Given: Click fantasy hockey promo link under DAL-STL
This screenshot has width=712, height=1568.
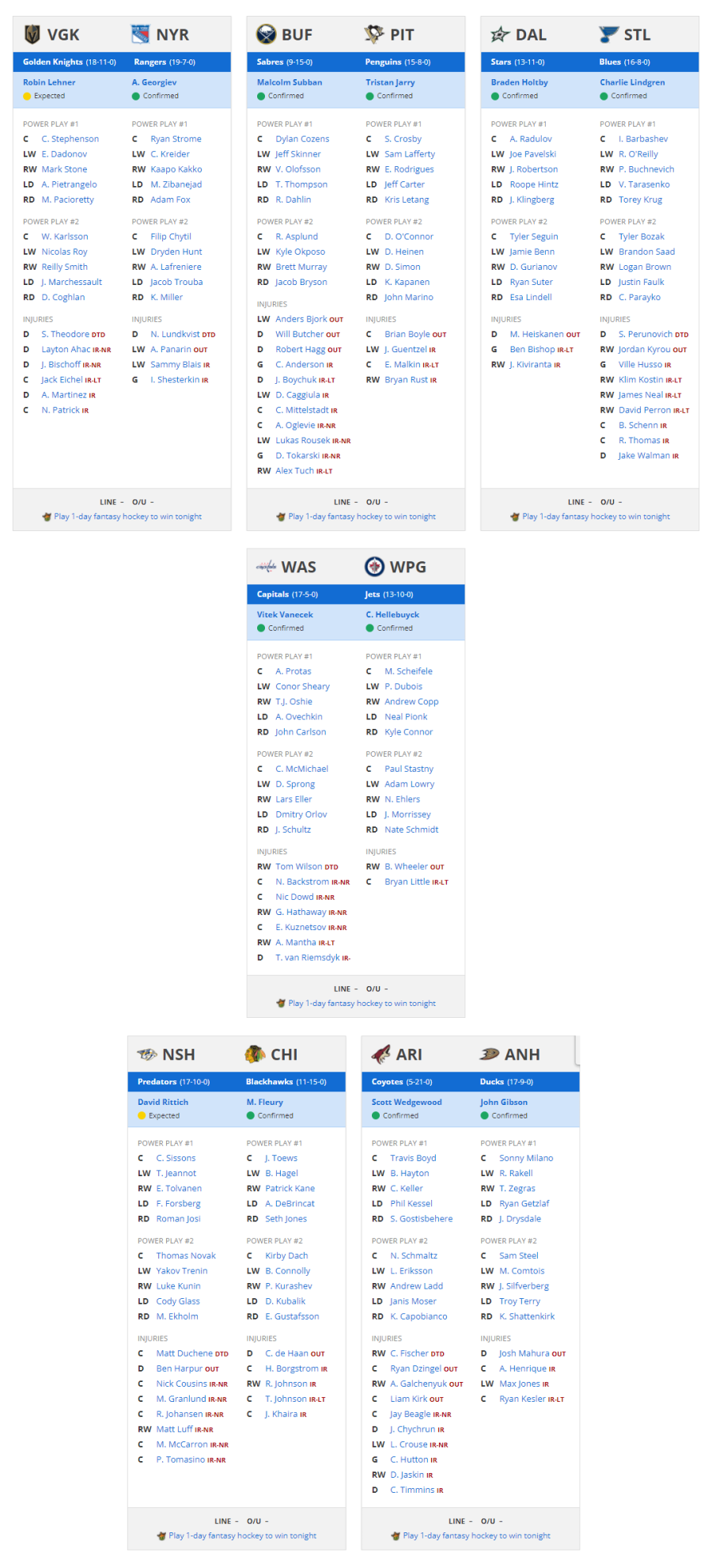Looking at the screenshot, I should (590, 516).
